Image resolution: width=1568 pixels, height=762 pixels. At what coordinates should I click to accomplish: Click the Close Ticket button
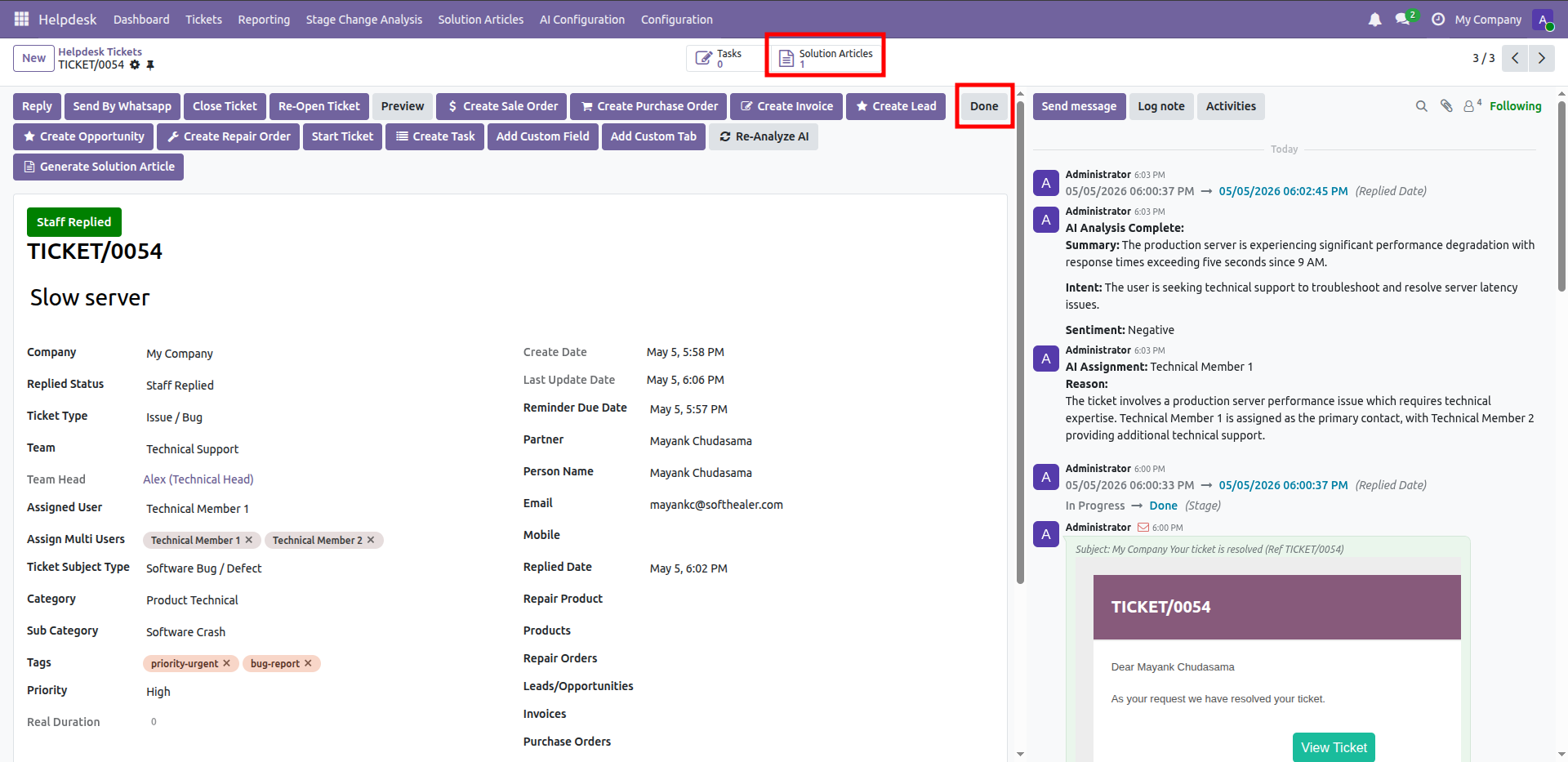[225, 106]
